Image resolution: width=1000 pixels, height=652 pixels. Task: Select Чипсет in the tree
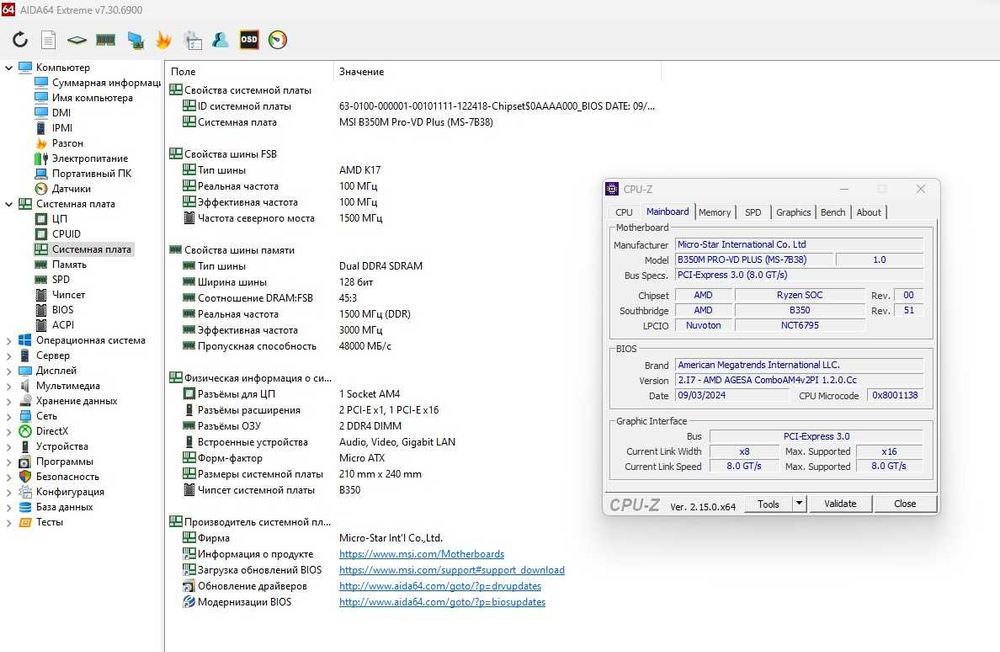(x=59, y=295)
